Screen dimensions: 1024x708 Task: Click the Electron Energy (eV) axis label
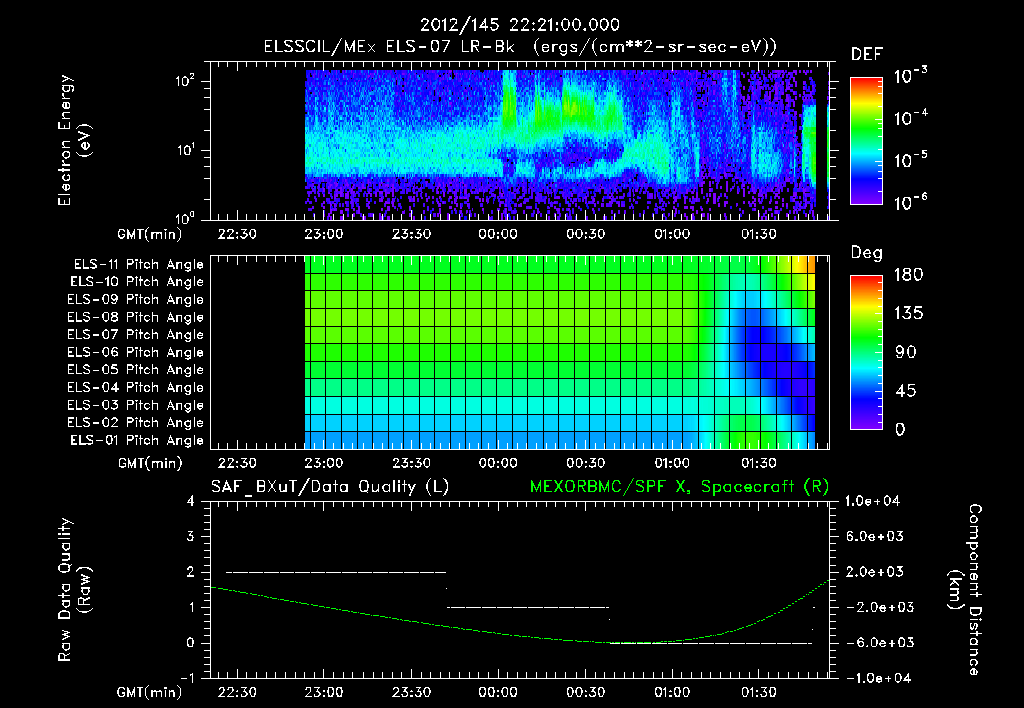(74, 140)
